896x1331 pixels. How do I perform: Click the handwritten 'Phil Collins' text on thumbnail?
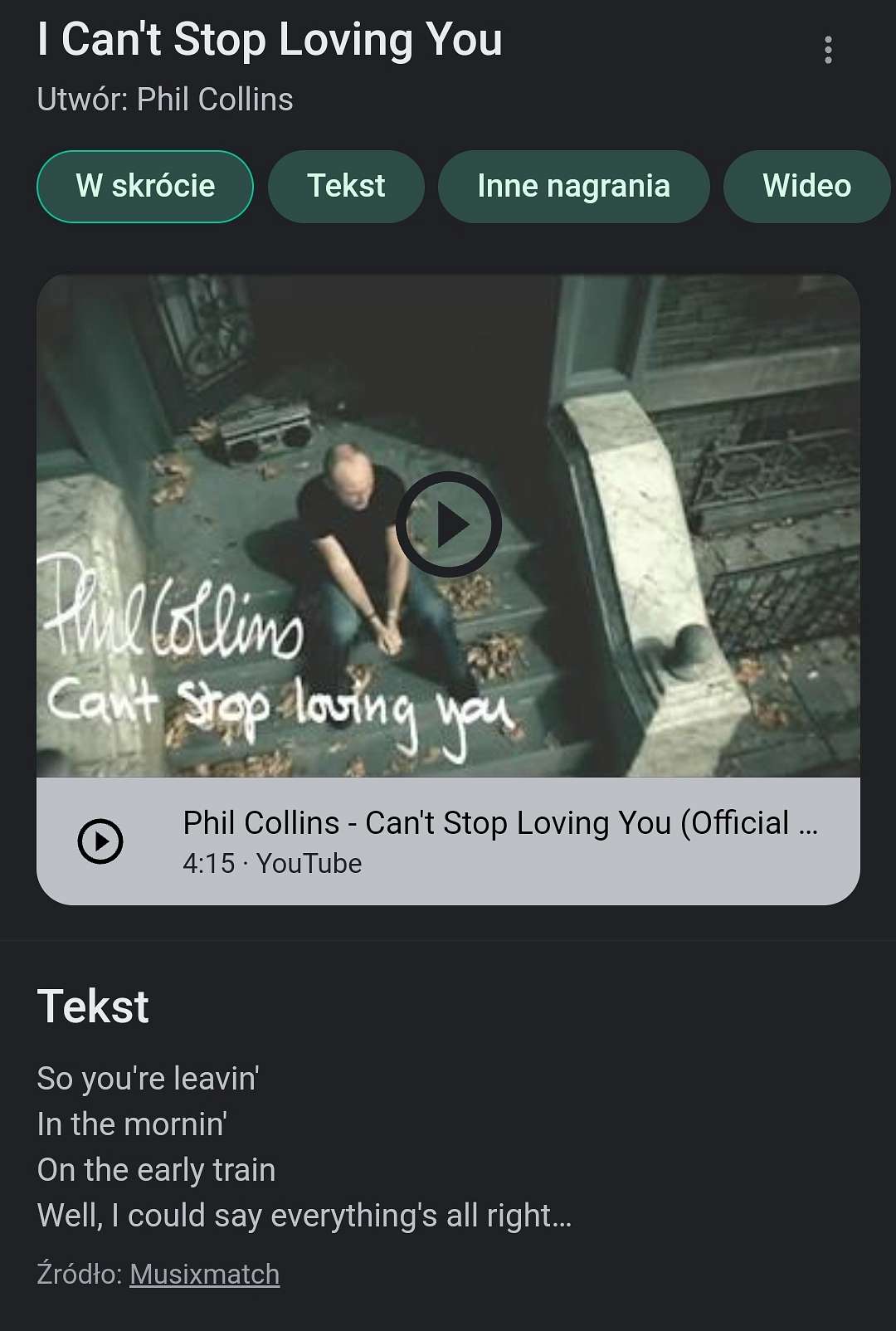[x=173, y=612]
